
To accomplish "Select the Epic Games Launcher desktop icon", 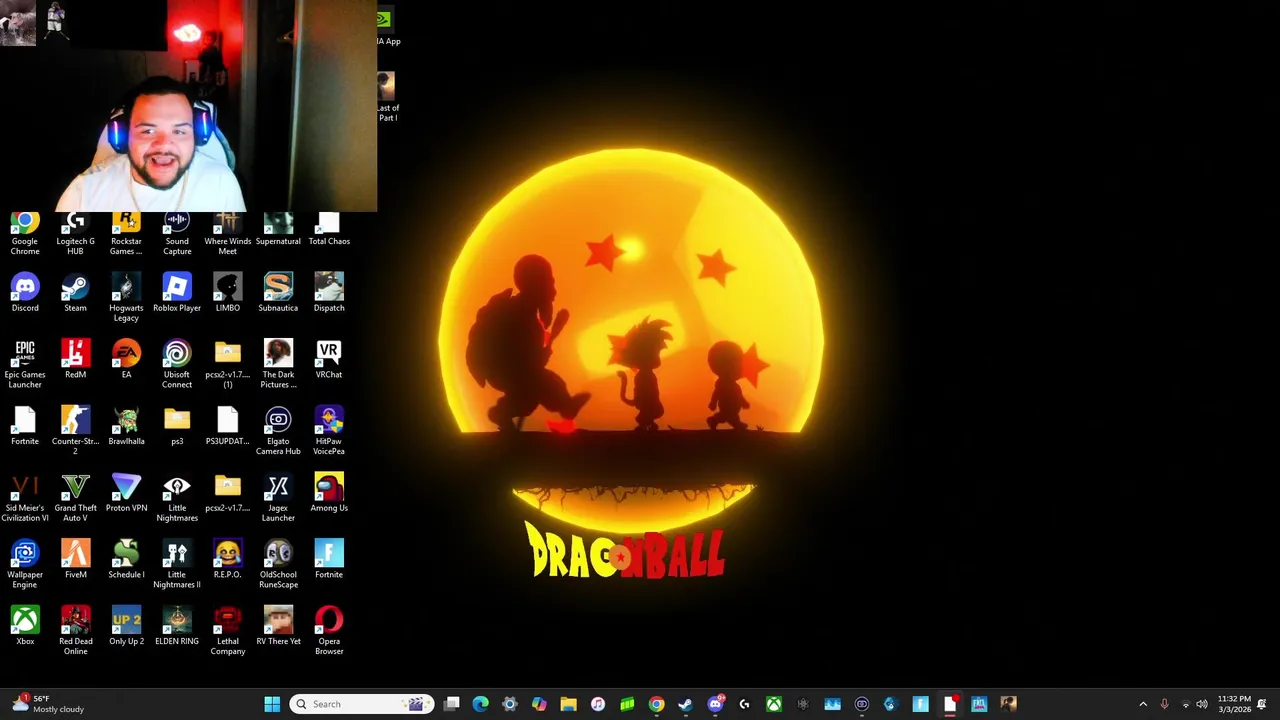I will point(25,364).
